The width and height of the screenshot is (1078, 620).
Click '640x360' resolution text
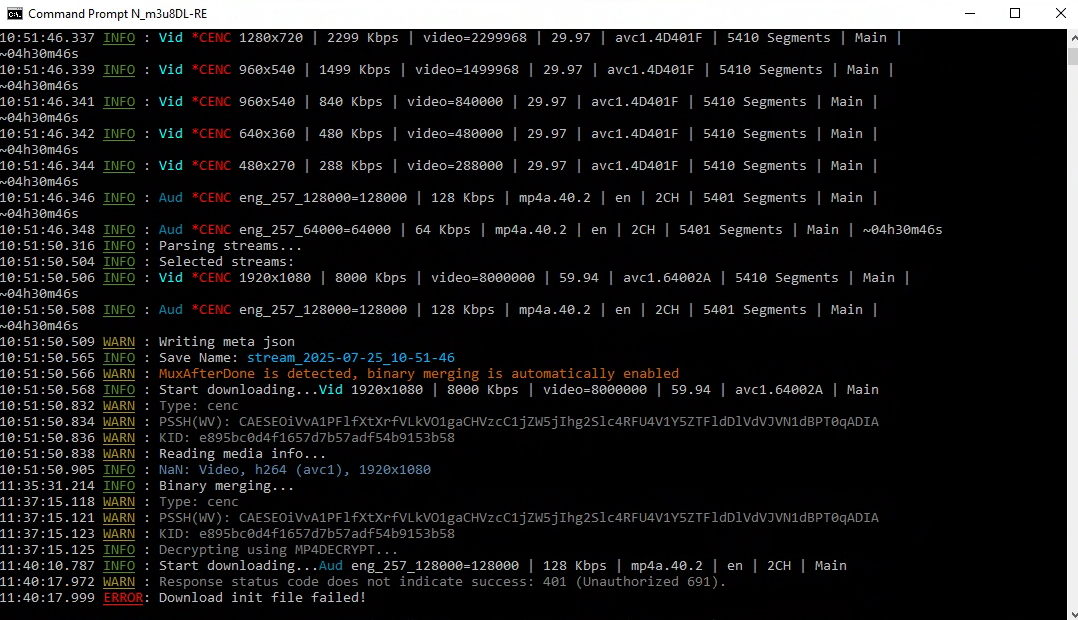point(267,134)
